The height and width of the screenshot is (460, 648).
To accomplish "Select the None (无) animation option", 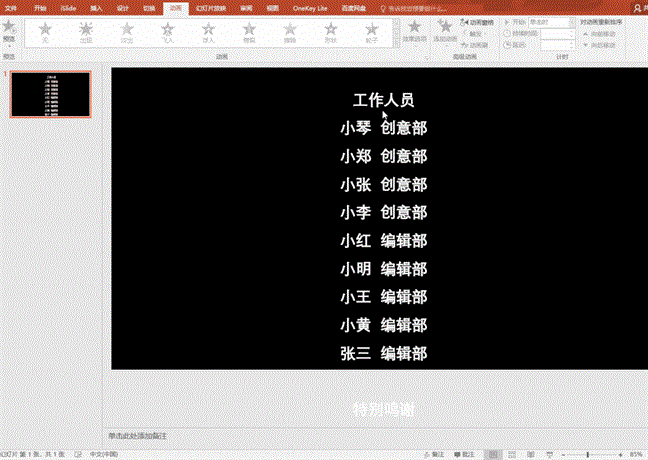I will coord(45,31).
